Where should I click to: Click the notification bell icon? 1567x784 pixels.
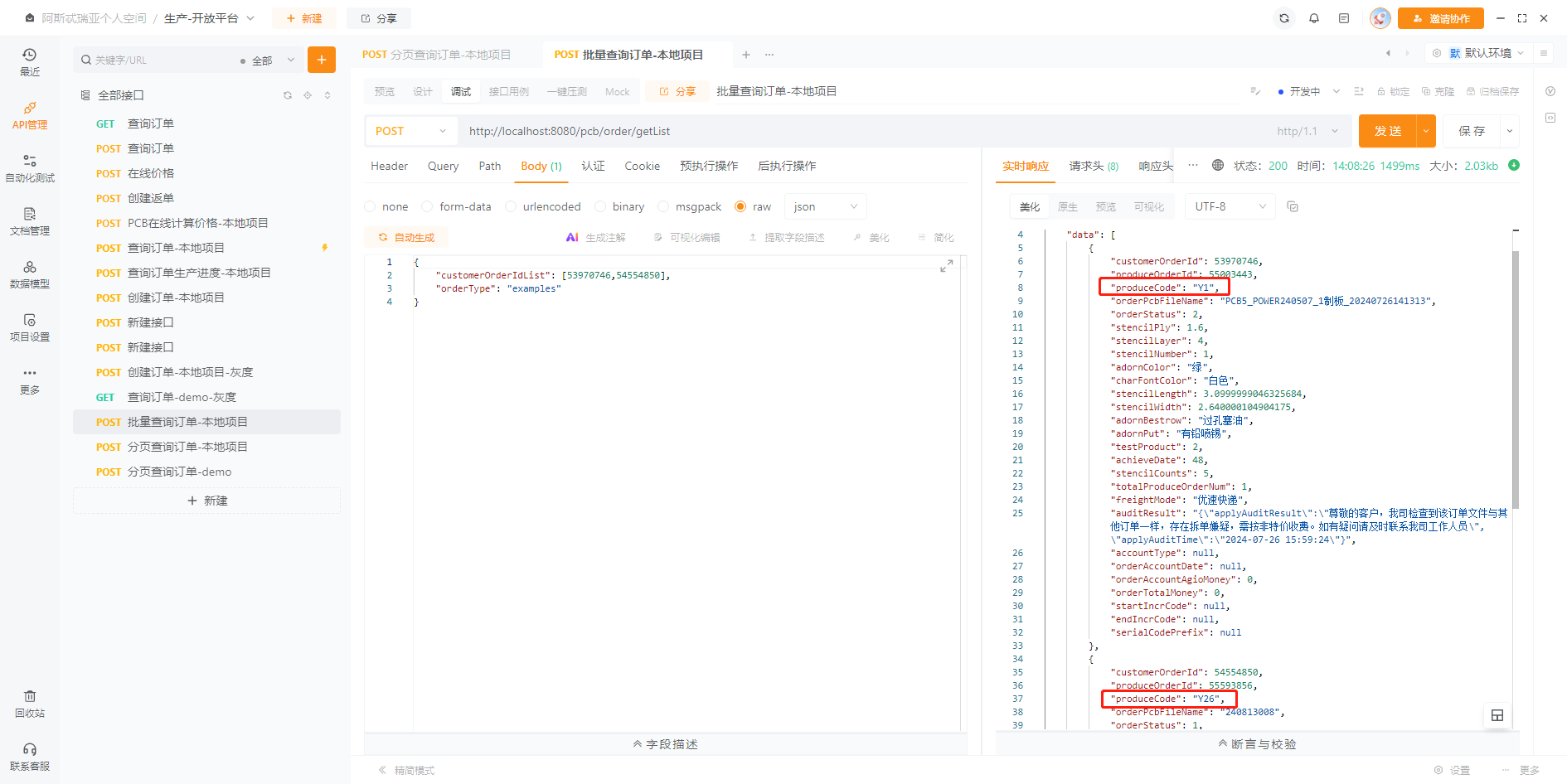click(x=1314, y=18)
